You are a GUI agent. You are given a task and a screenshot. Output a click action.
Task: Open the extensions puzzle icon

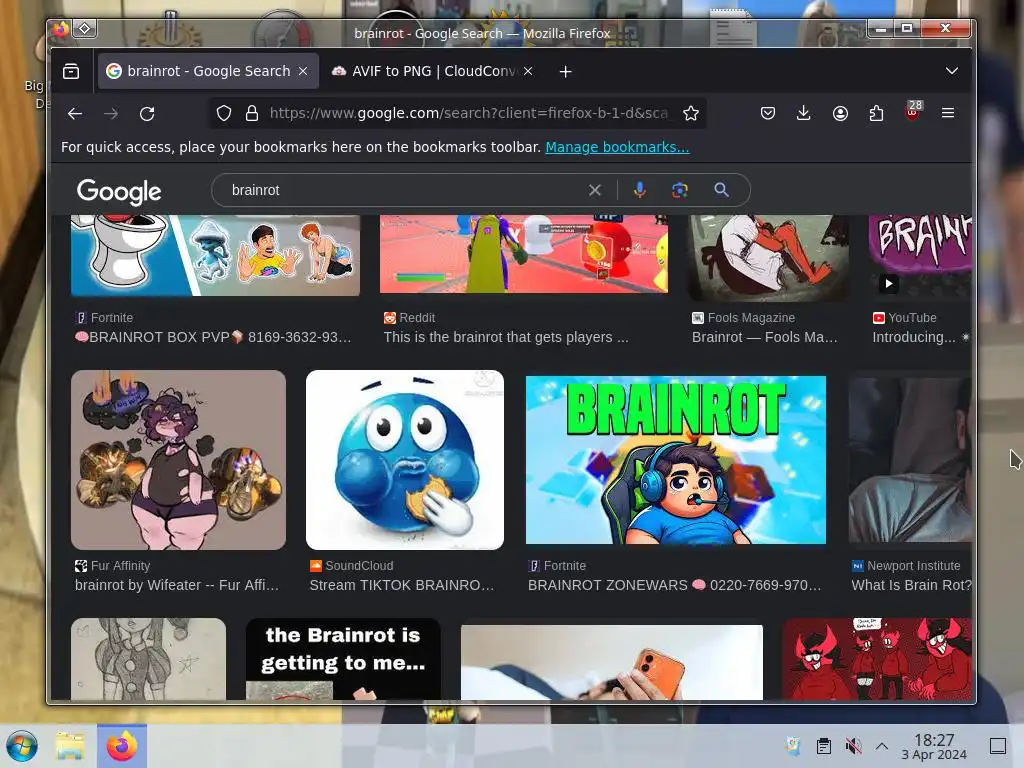pos(876,114)
